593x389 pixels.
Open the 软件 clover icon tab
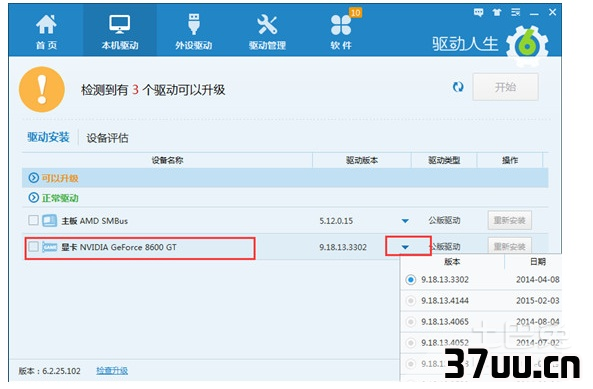pos(341,31)
